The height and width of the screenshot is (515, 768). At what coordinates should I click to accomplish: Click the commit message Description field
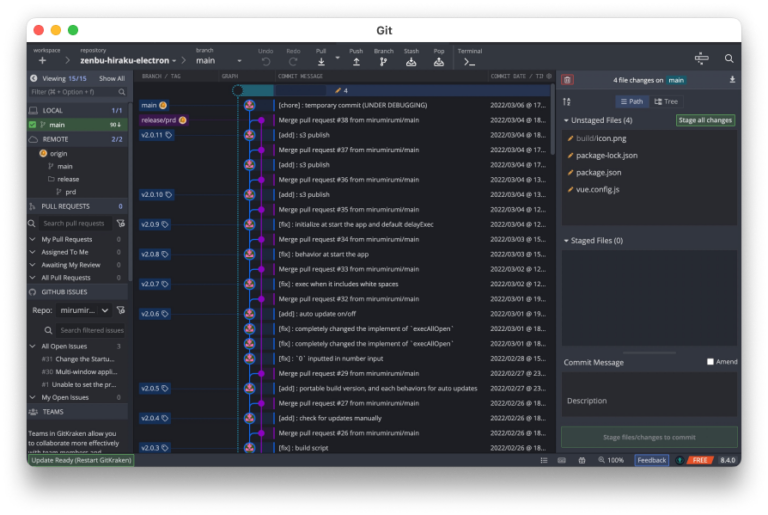(649, 400)
